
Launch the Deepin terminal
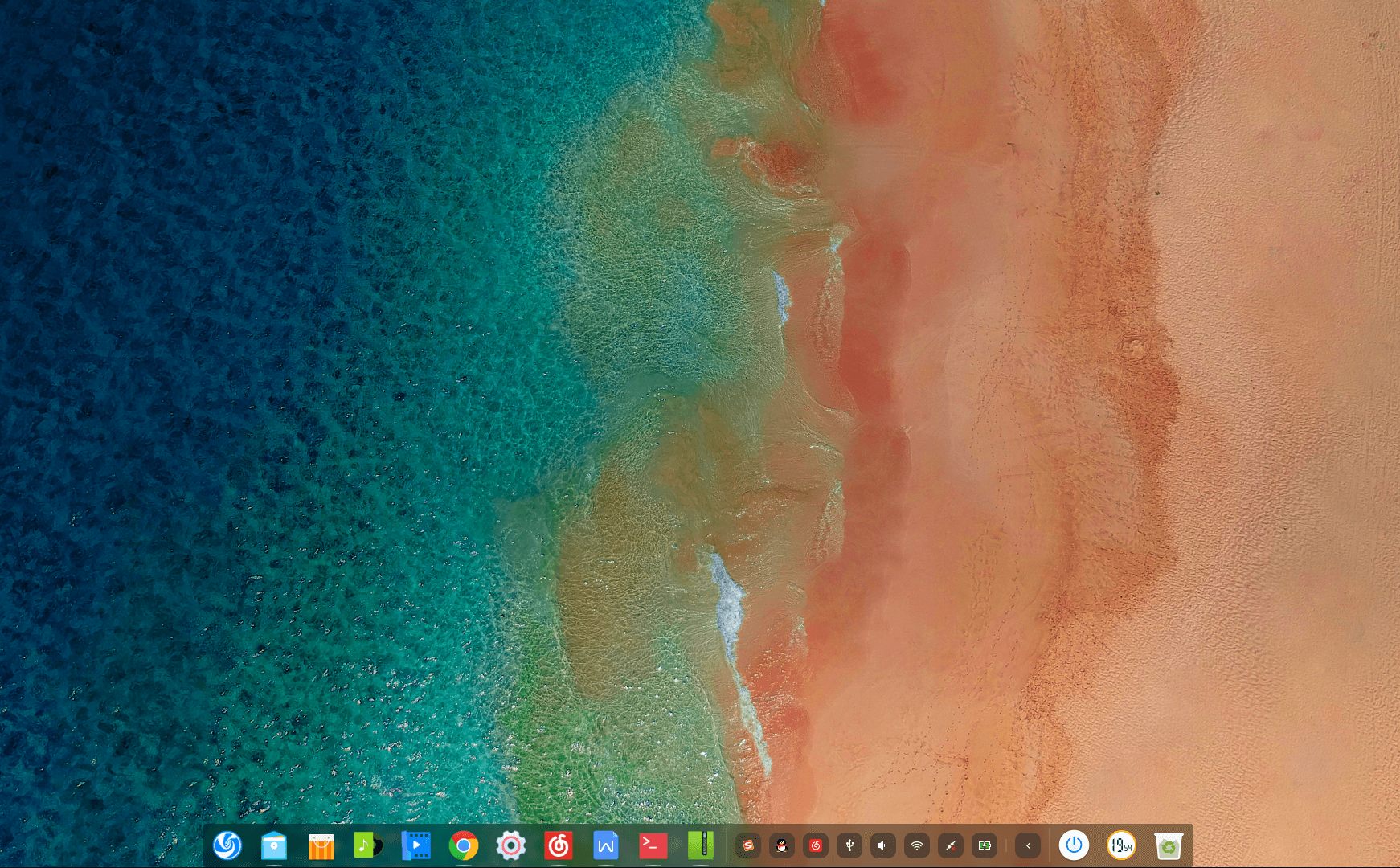[x=653, y=845]
